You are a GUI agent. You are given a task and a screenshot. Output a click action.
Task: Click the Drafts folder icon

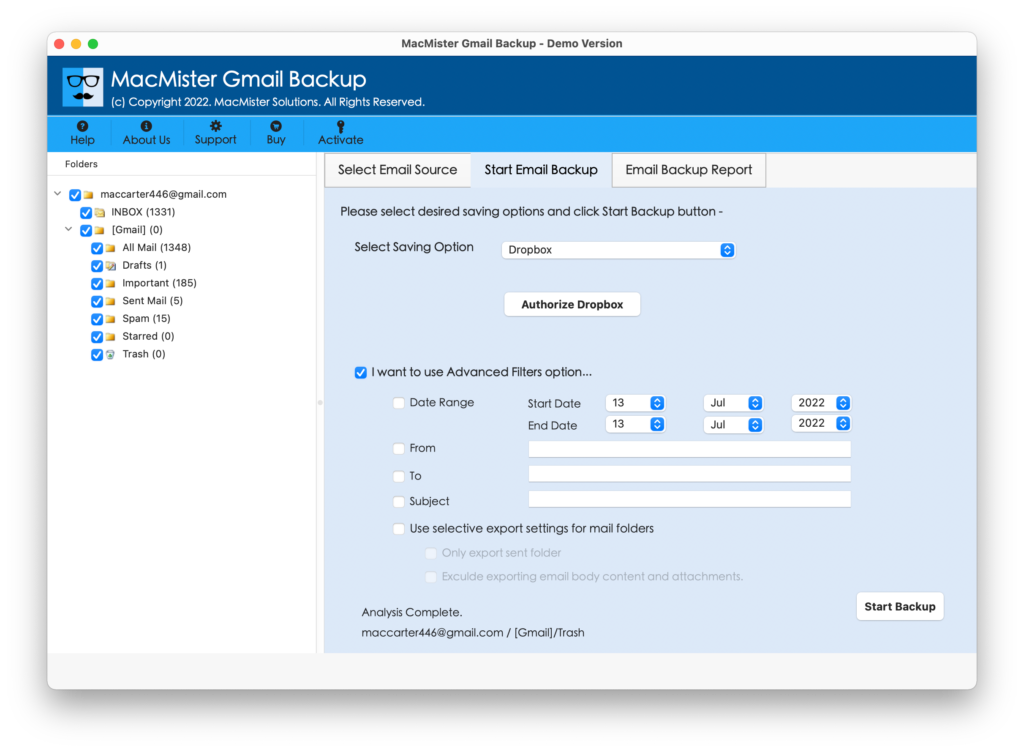(110, 266)
